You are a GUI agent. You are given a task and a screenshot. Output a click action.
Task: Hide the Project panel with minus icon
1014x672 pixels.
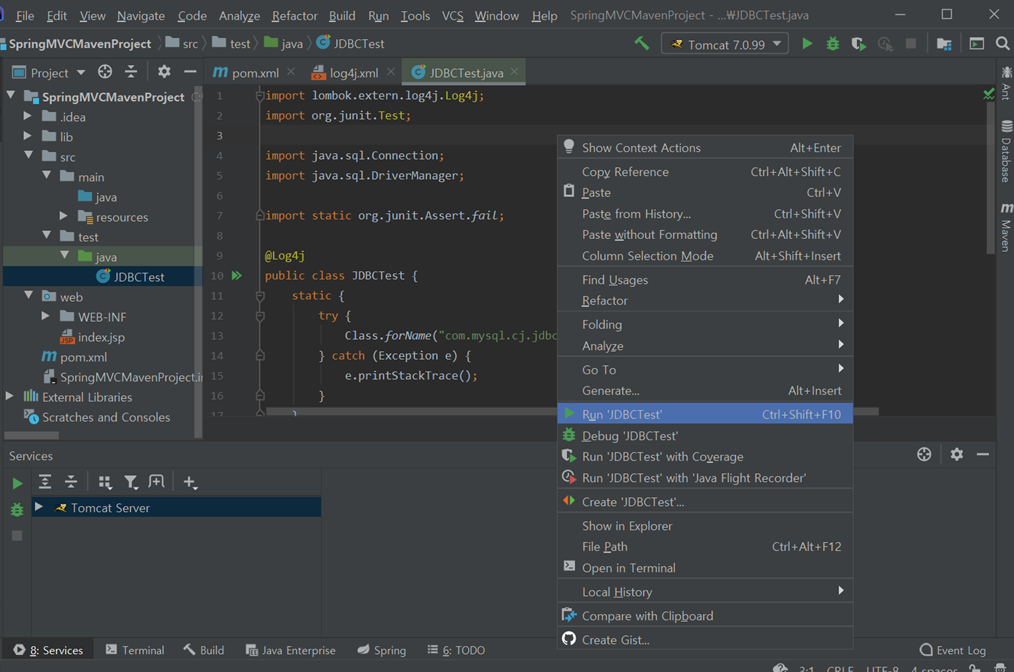point(190,72)
